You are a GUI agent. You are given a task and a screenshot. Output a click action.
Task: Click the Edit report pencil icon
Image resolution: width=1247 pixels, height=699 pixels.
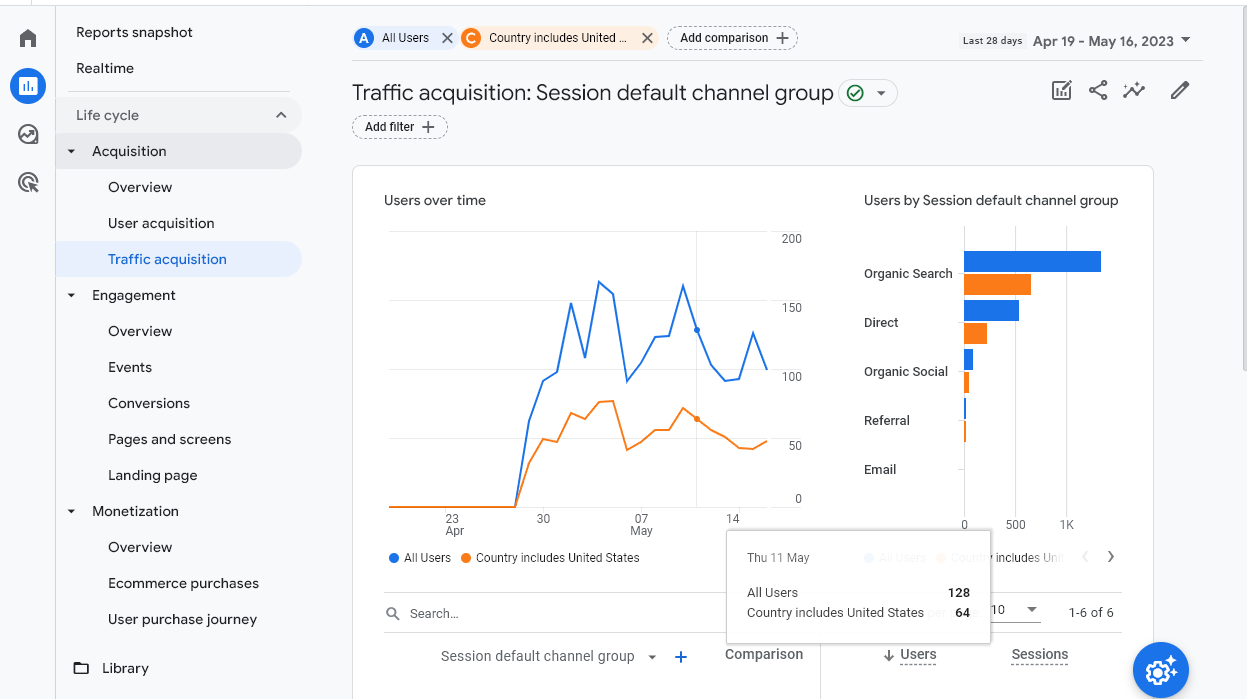1179,90
